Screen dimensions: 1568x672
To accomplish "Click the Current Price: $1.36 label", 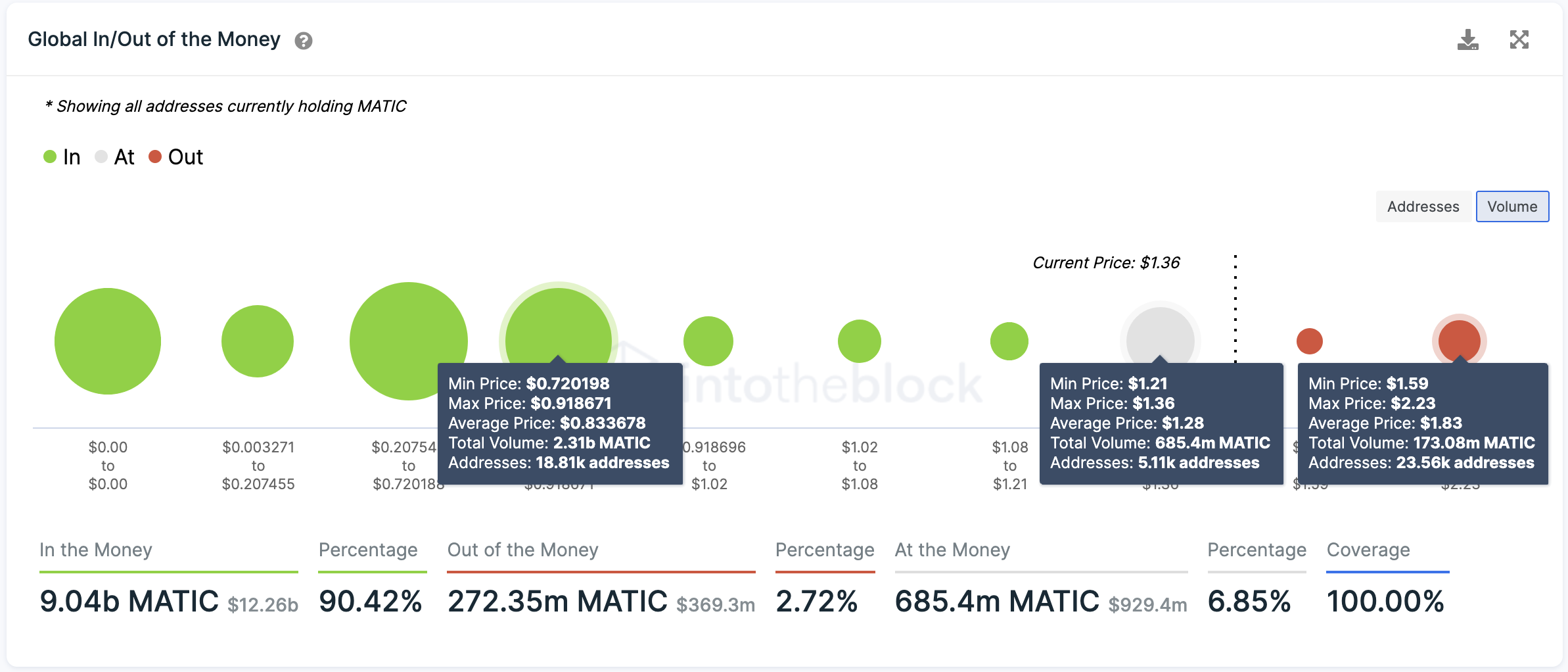I will [x=1106, y=263].
